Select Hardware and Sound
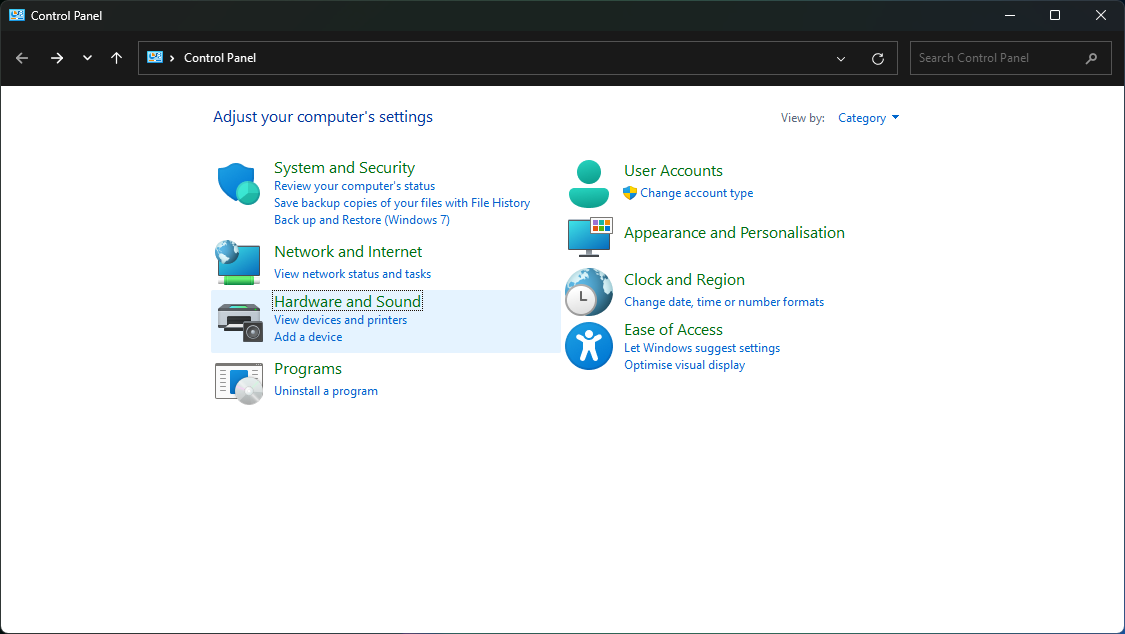Viewport: 1125px width, 634px height. [x=347, y=301]
